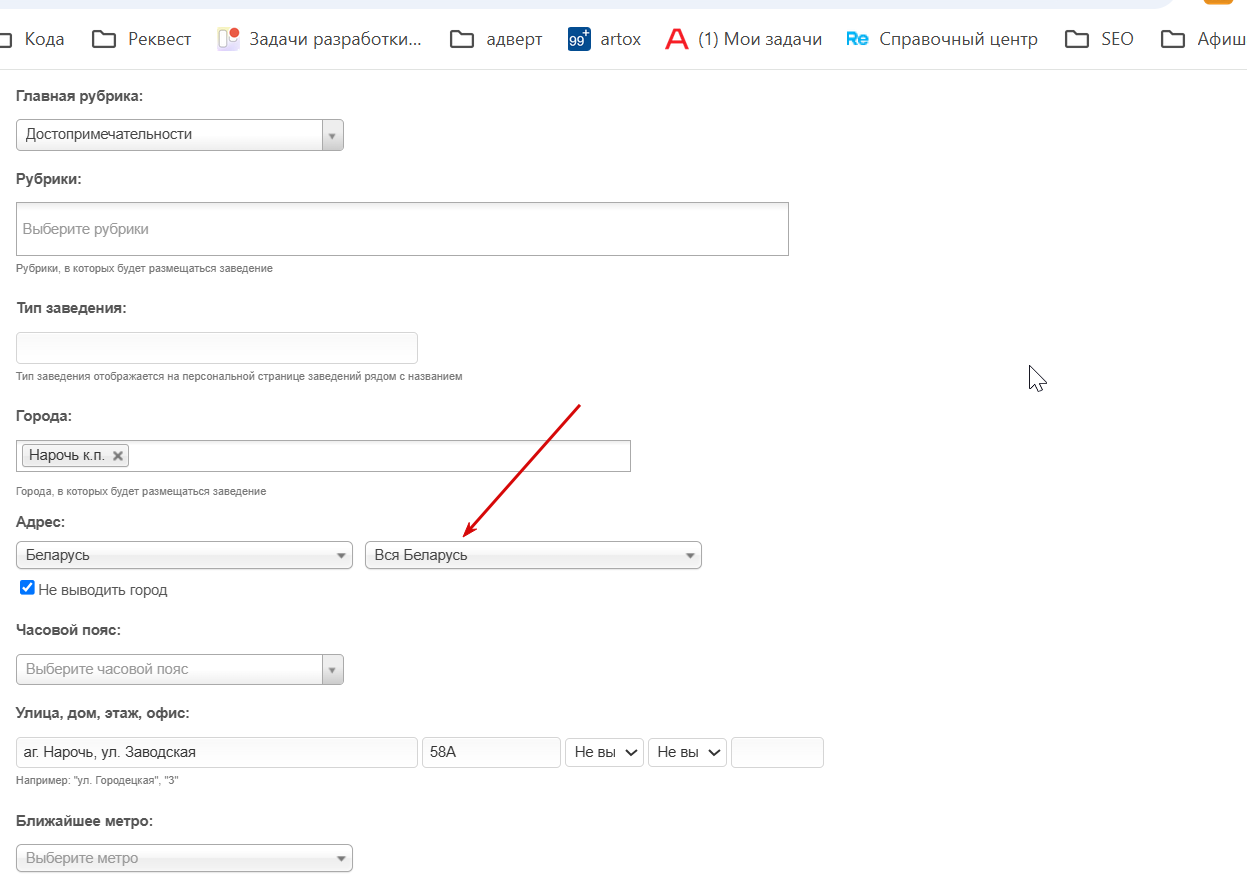Screen dimensions: 1247x881
Task: Open the Беларусь country dropdown
Action: pos(185,555)
